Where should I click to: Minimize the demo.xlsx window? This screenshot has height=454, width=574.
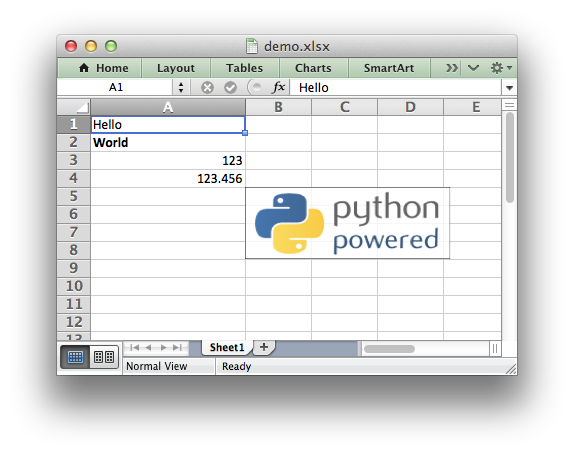pos(91,46)
